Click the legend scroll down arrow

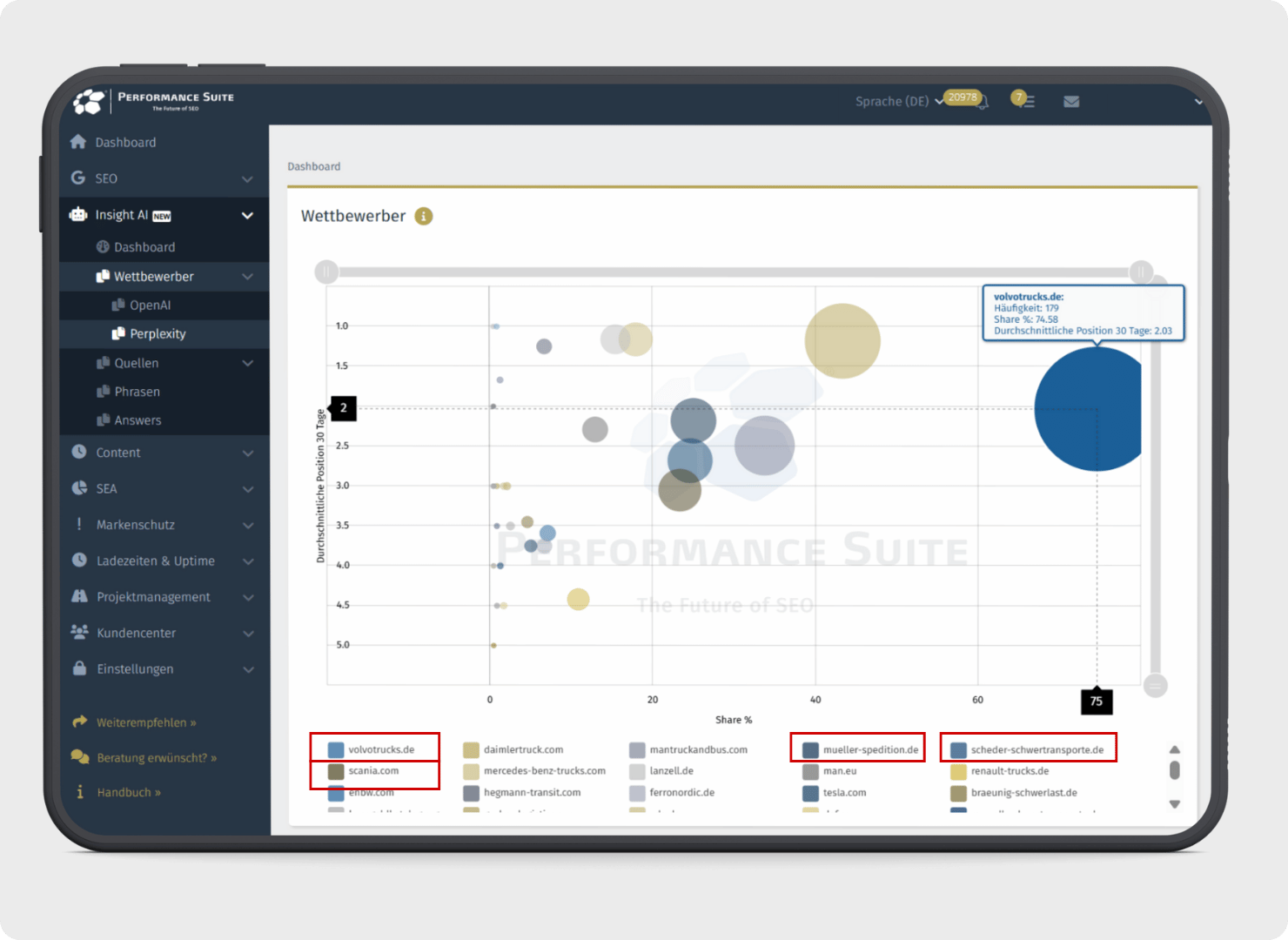coord(1175,804)
